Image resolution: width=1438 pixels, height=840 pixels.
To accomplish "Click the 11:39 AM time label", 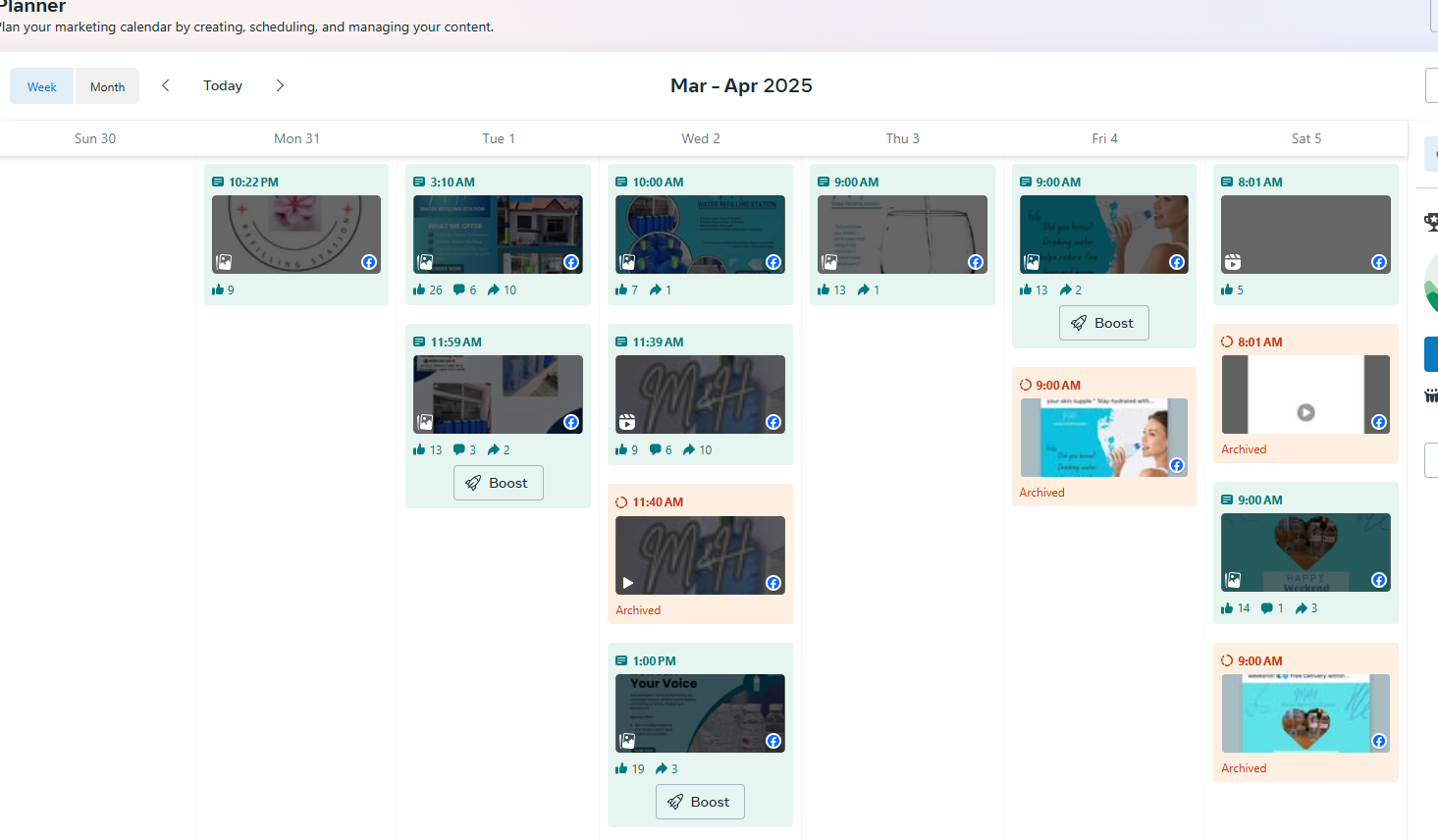I will (658, 342).
